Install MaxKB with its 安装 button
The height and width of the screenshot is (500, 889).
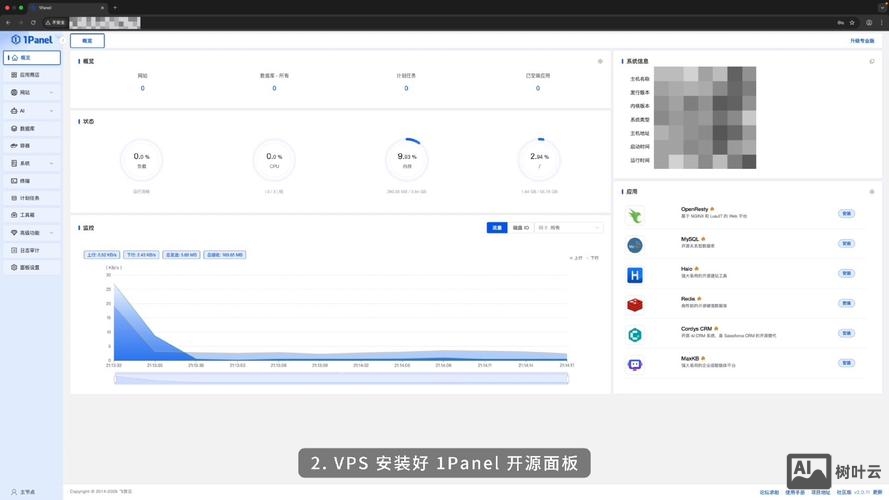(x=846, y=363)
